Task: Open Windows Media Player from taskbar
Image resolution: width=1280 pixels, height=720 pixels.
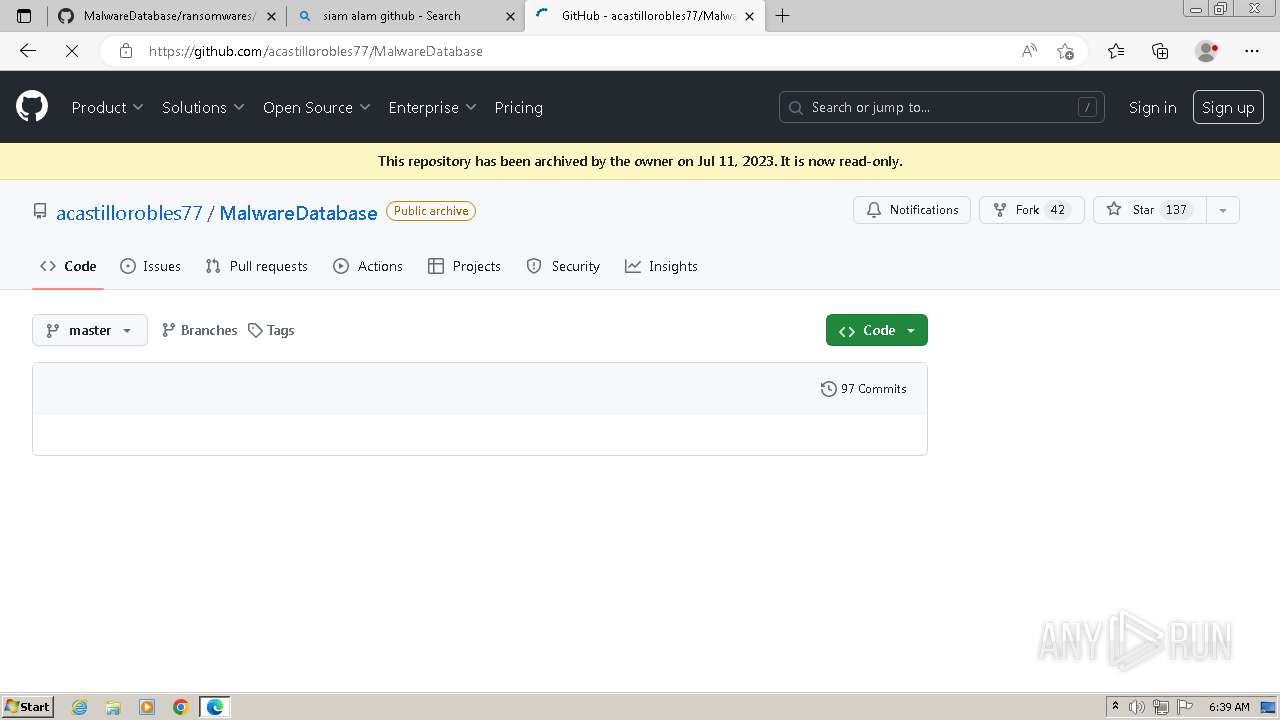Action: pos(147,707)
